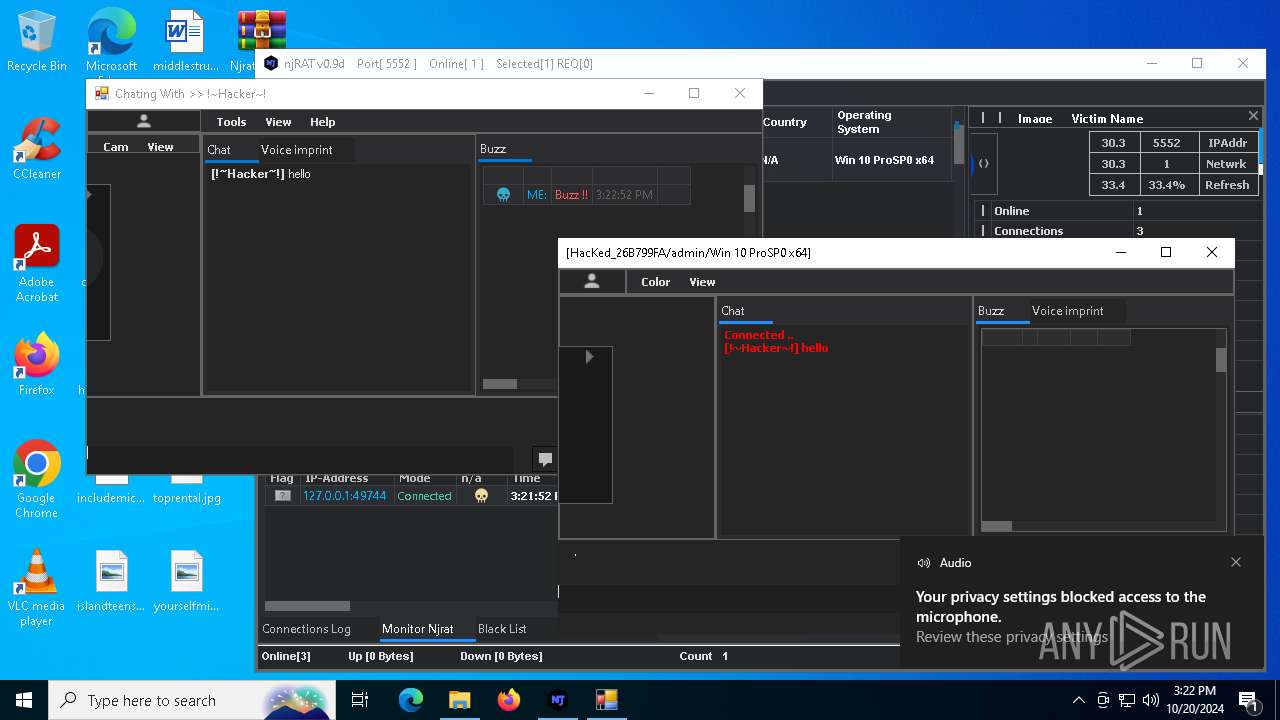Open Help menu in Chating With window
This screenshot has height=720, width=1280.
[x=322, y=122]
